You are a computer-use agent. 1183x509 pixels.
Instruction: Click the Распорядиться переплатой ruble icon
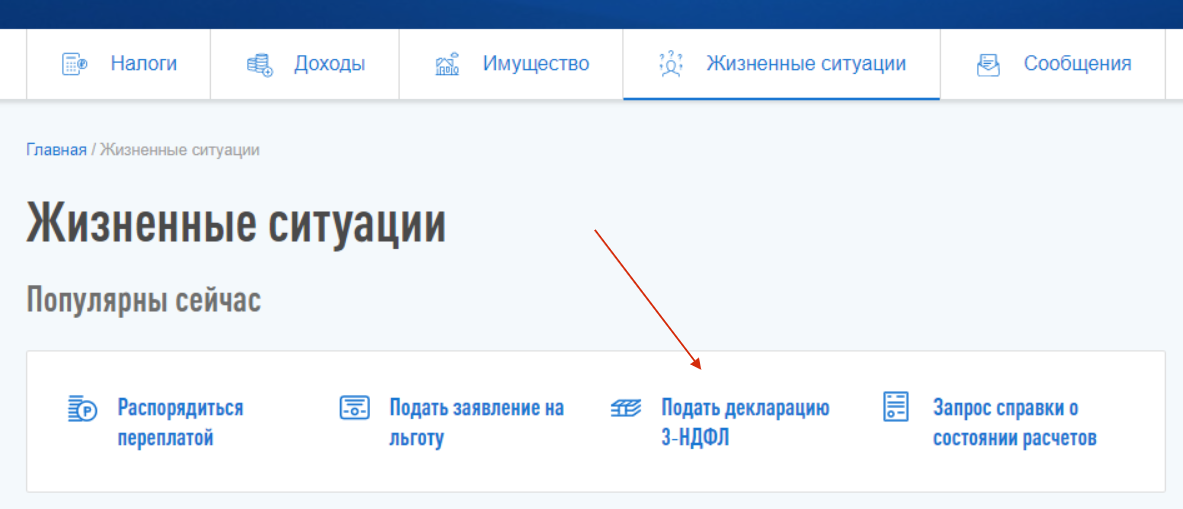(81, 408)
